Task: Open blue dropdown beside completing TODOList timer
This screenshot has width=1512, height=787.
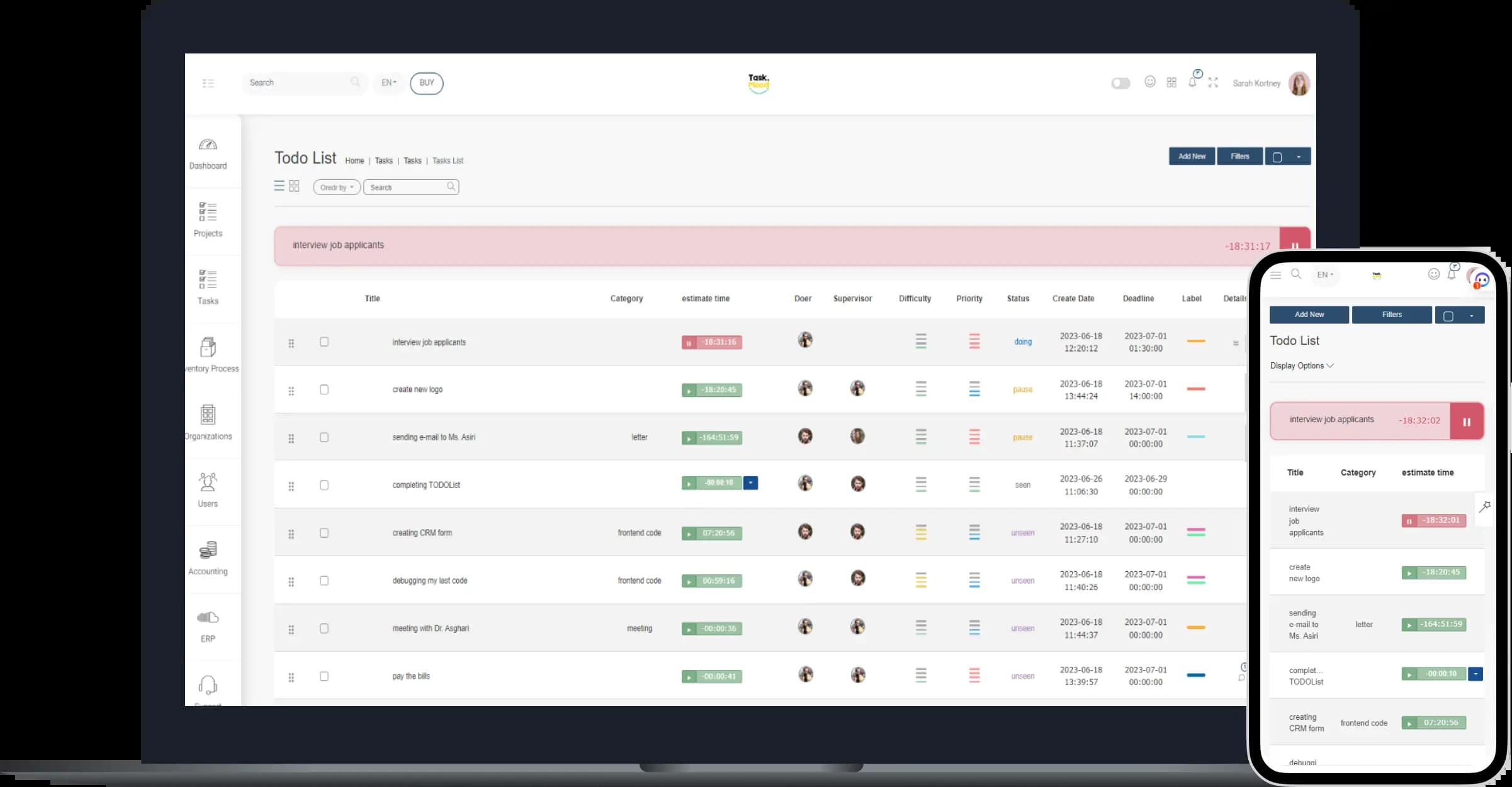Action: 750,483
